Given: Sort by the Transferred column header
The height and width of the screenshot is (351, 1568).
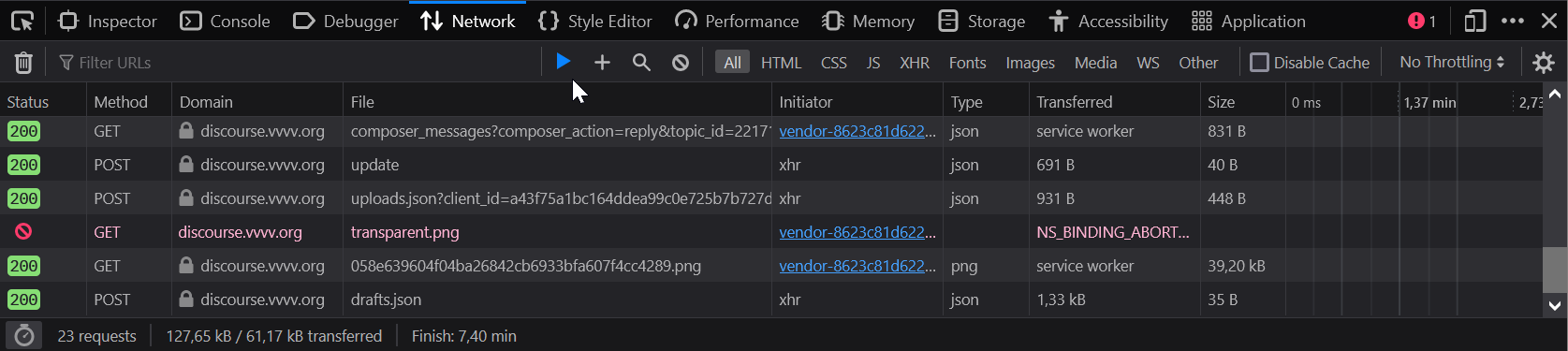Looking at the screenshot, I should [x=1114, y=101].
